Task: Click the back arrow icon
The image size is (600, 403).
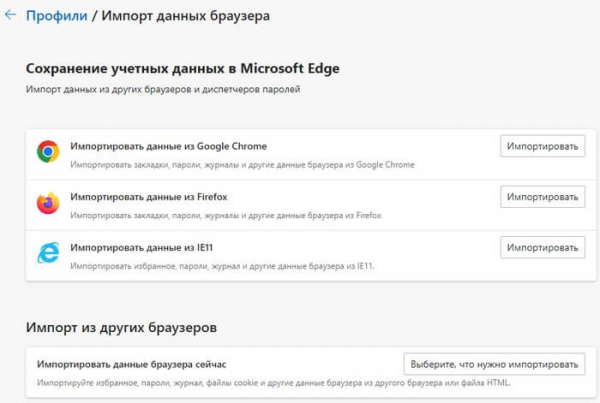Action: coord(10,15)
